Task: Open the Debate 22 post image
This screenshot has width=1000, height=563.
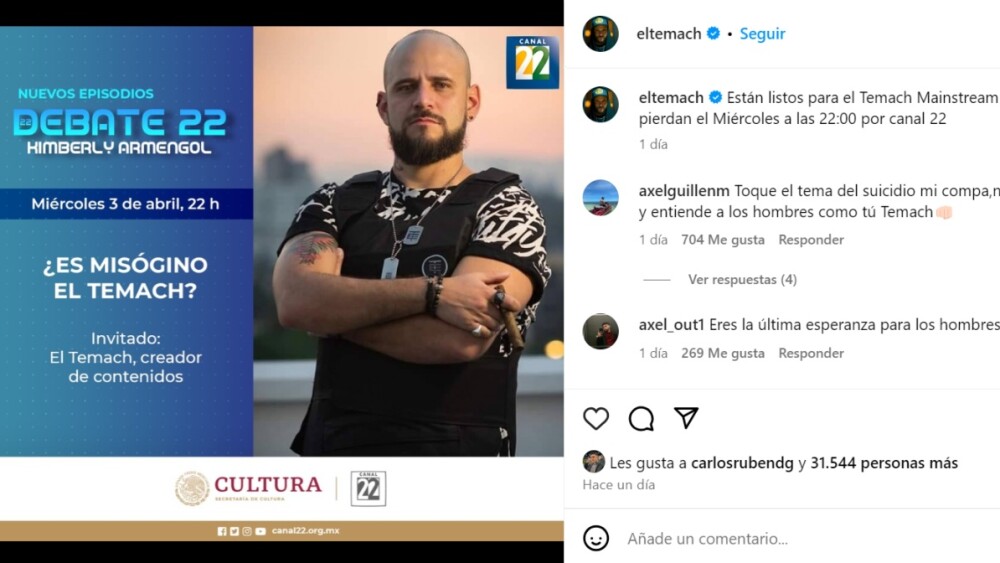Action: (x=281, y=283)
